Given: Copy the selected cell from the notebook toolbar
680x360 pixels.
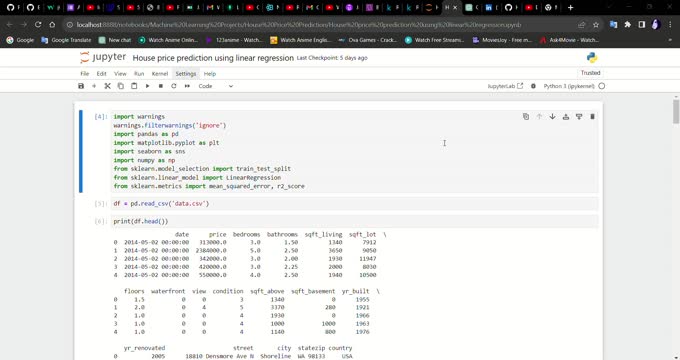Looking at the screenshot, I should pos(121,86).
